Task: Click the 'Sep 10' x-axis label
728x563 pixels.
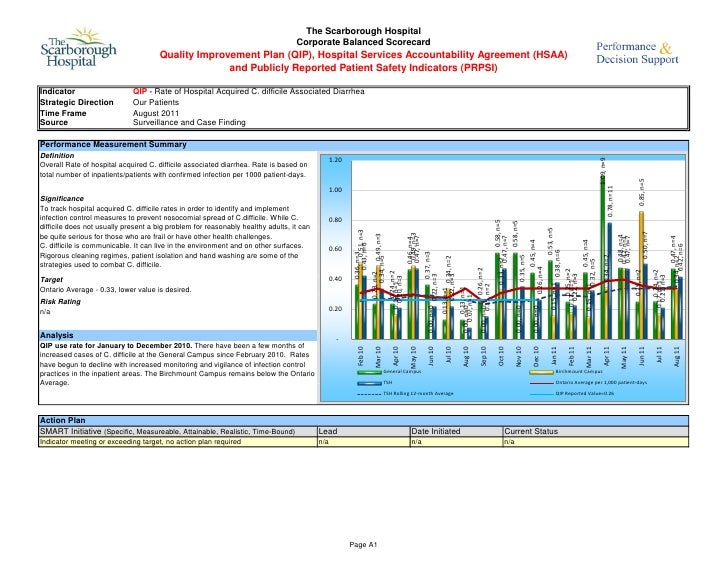Action: coord(483,356)
